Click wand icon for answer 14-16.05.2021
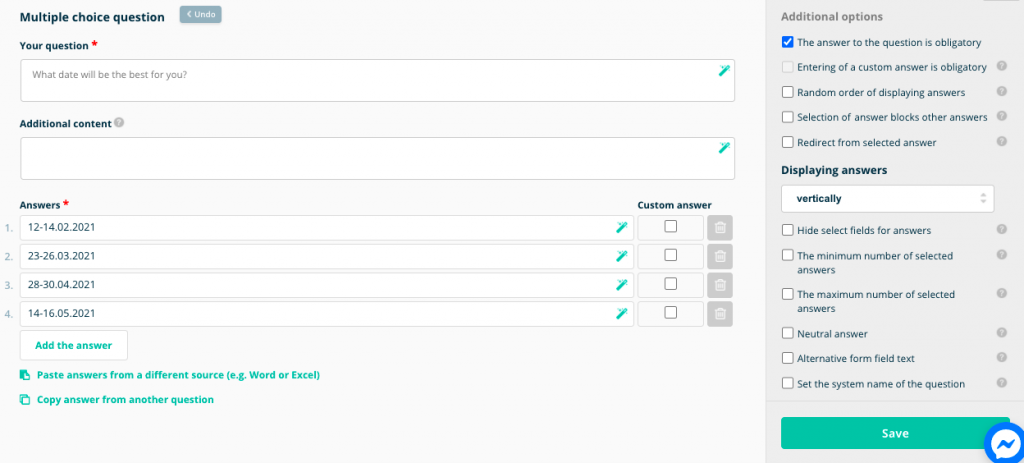The width and height of the screenshot is (1024, 463). tap(622, 313)
